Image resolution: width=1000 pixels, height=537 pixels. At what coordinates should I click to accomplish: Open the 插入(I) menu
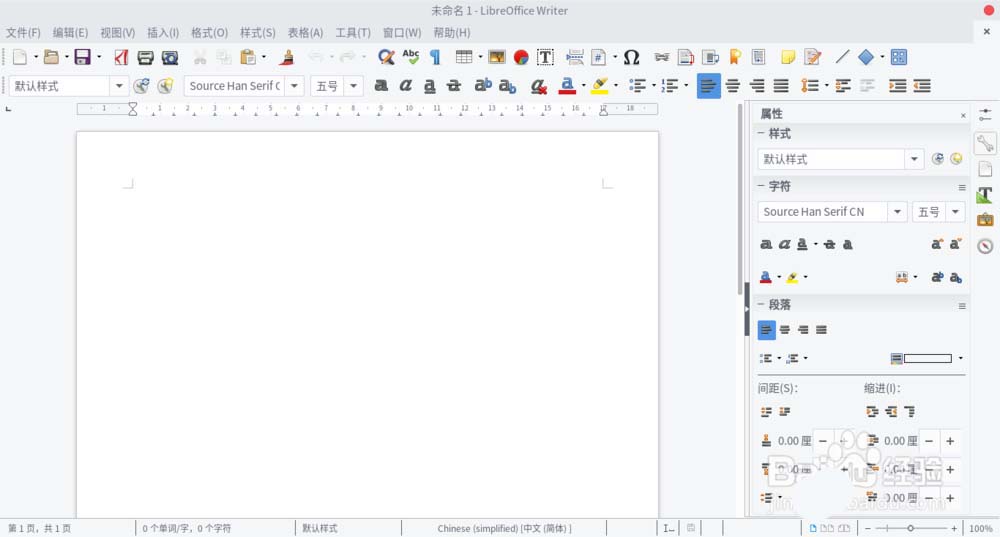(x=163, y=33)
